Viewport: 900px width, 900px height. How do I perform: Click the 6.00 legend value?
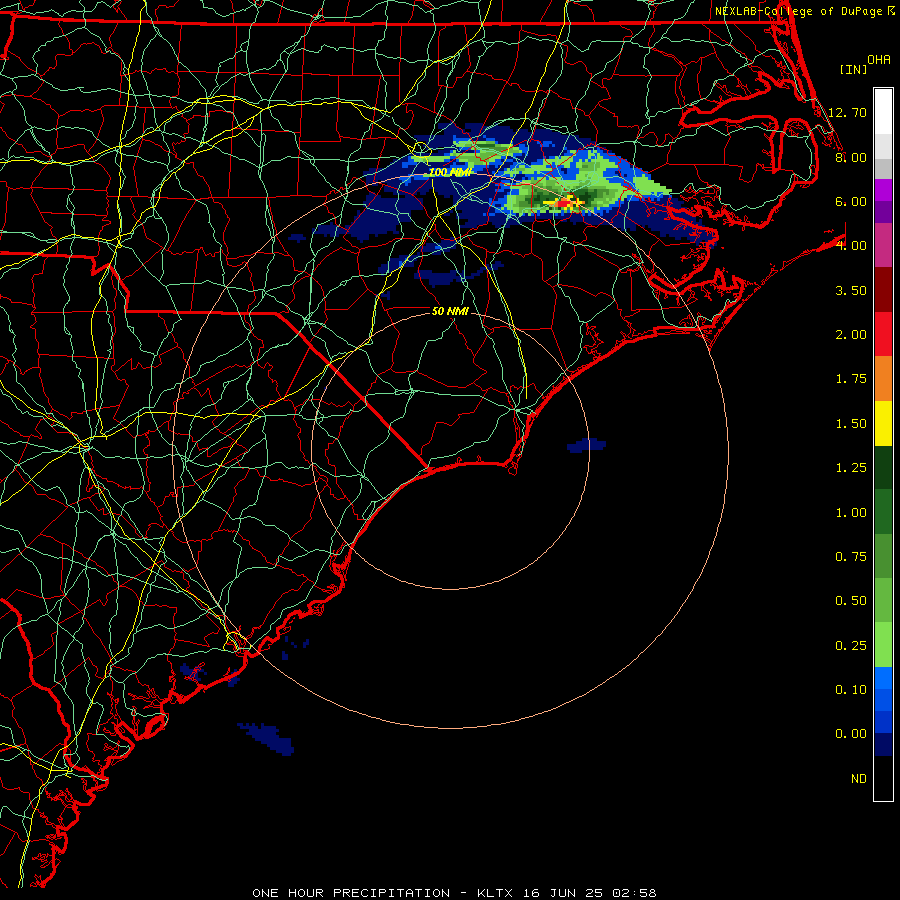(x=851, y=201)
